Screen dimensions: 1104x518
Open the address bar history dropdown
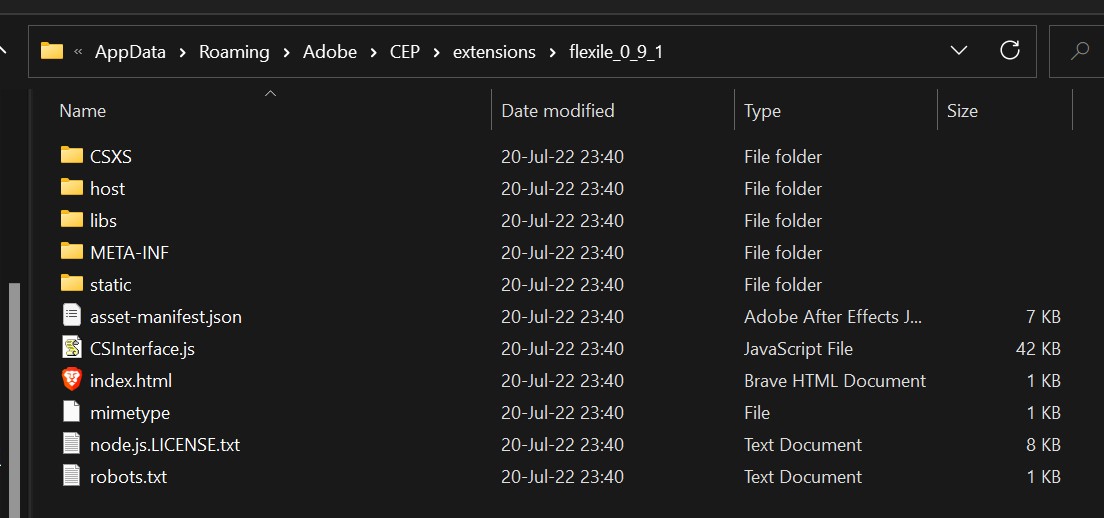[x=958, y=51]
